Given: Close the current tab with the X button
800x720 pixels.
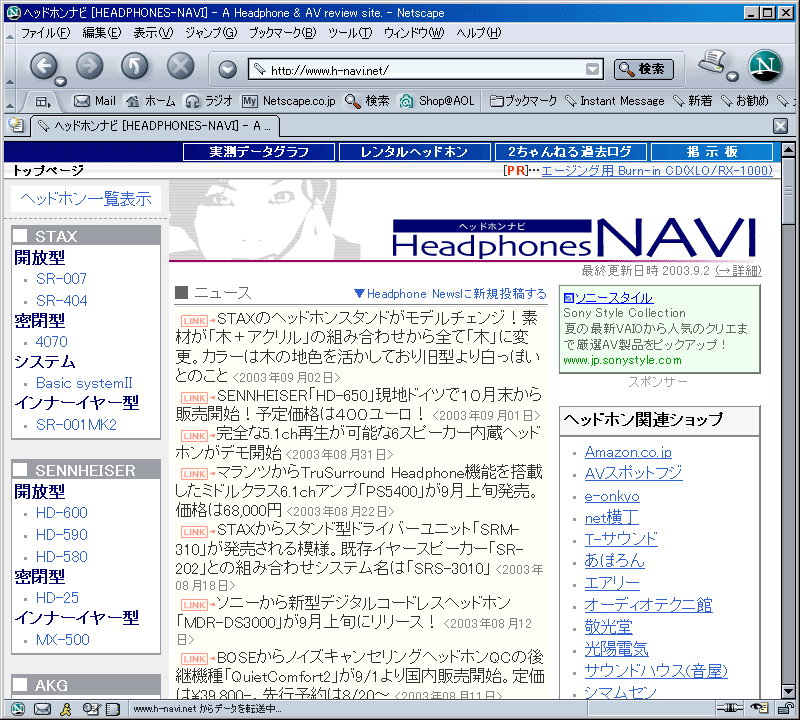Looking at the screenshot, I should click(x=780, y=126).
